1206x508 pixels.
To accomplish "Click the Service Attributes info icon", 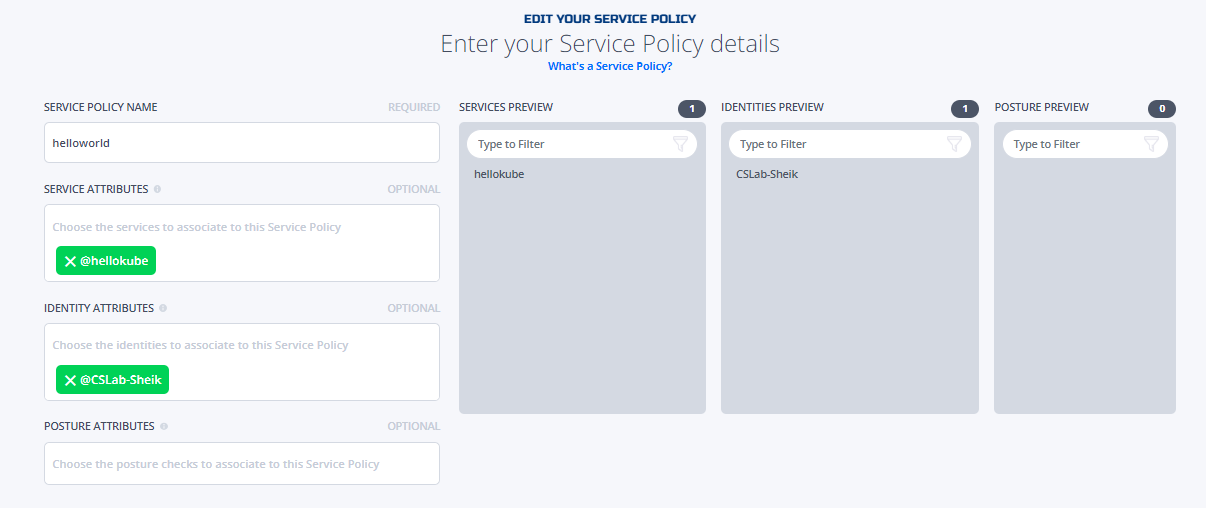I will click(158, 189).
